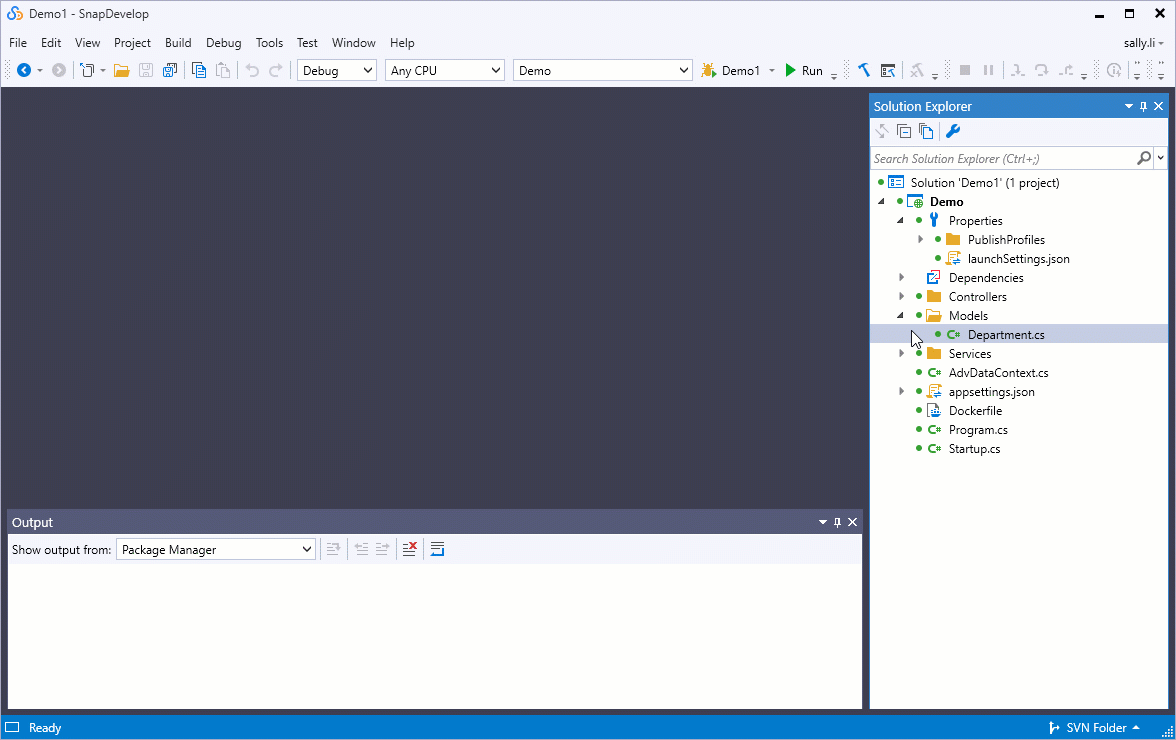Select the Dockerfile item

point(975,411)
